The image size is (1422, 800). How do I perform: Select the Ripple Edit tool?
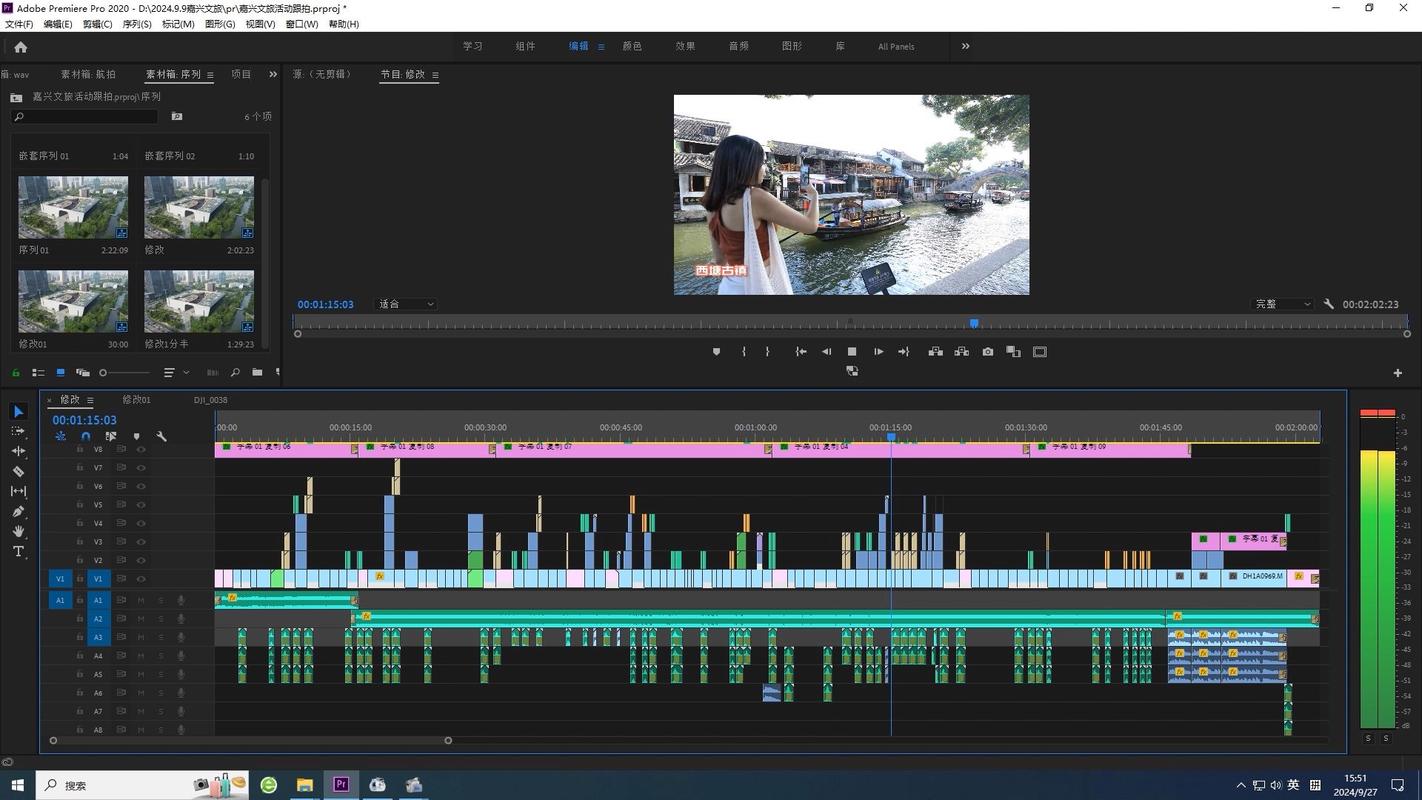(x=18, y=451)
